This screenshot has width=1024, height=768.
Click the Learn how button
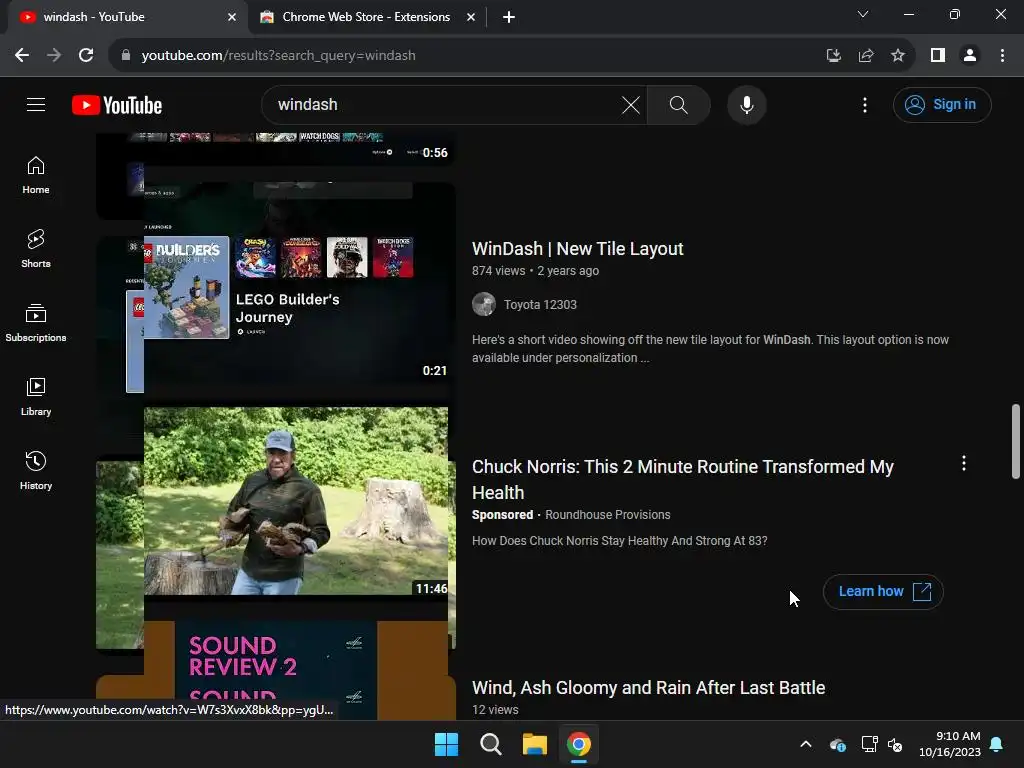tap(883, 592)
